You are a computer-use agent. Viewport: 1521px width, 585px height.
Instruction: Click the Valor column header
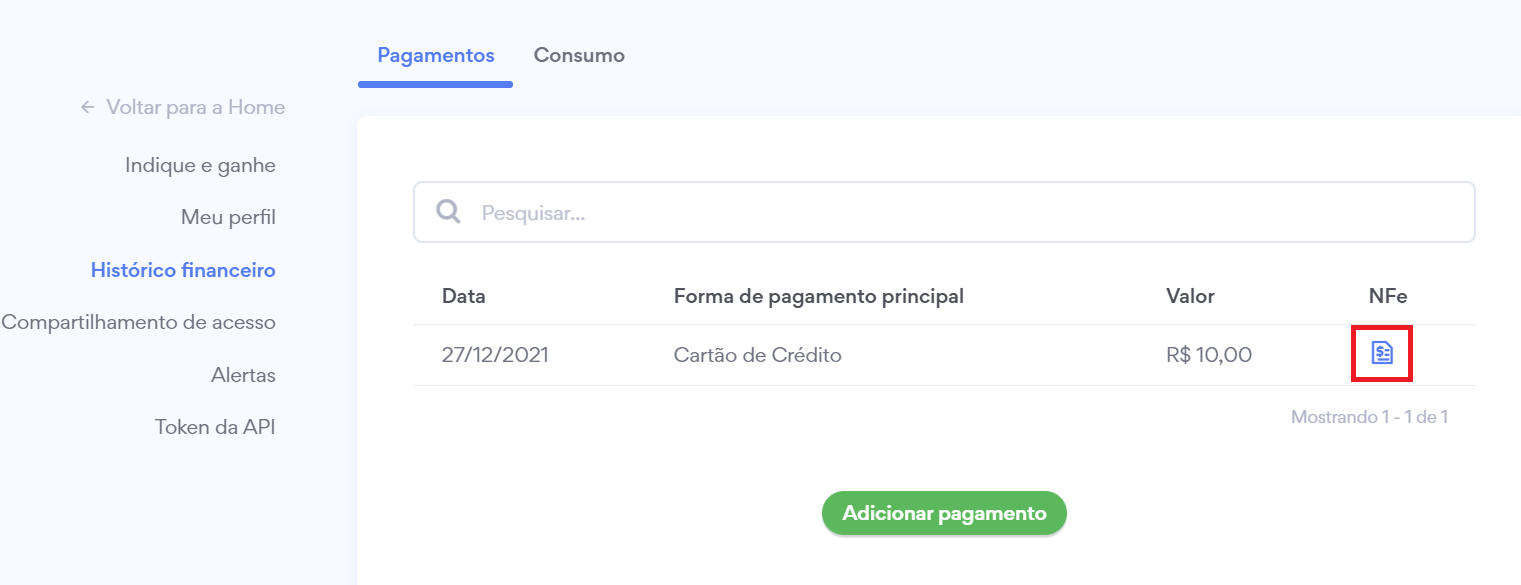(x=1190, y=296)
